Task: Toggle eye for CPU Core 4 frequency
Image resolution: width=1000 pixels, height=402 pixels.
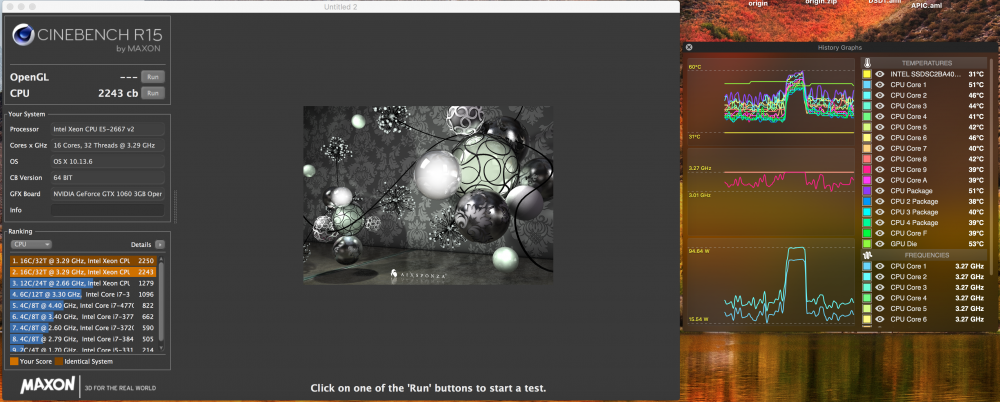Action: [x=879, y=298]
